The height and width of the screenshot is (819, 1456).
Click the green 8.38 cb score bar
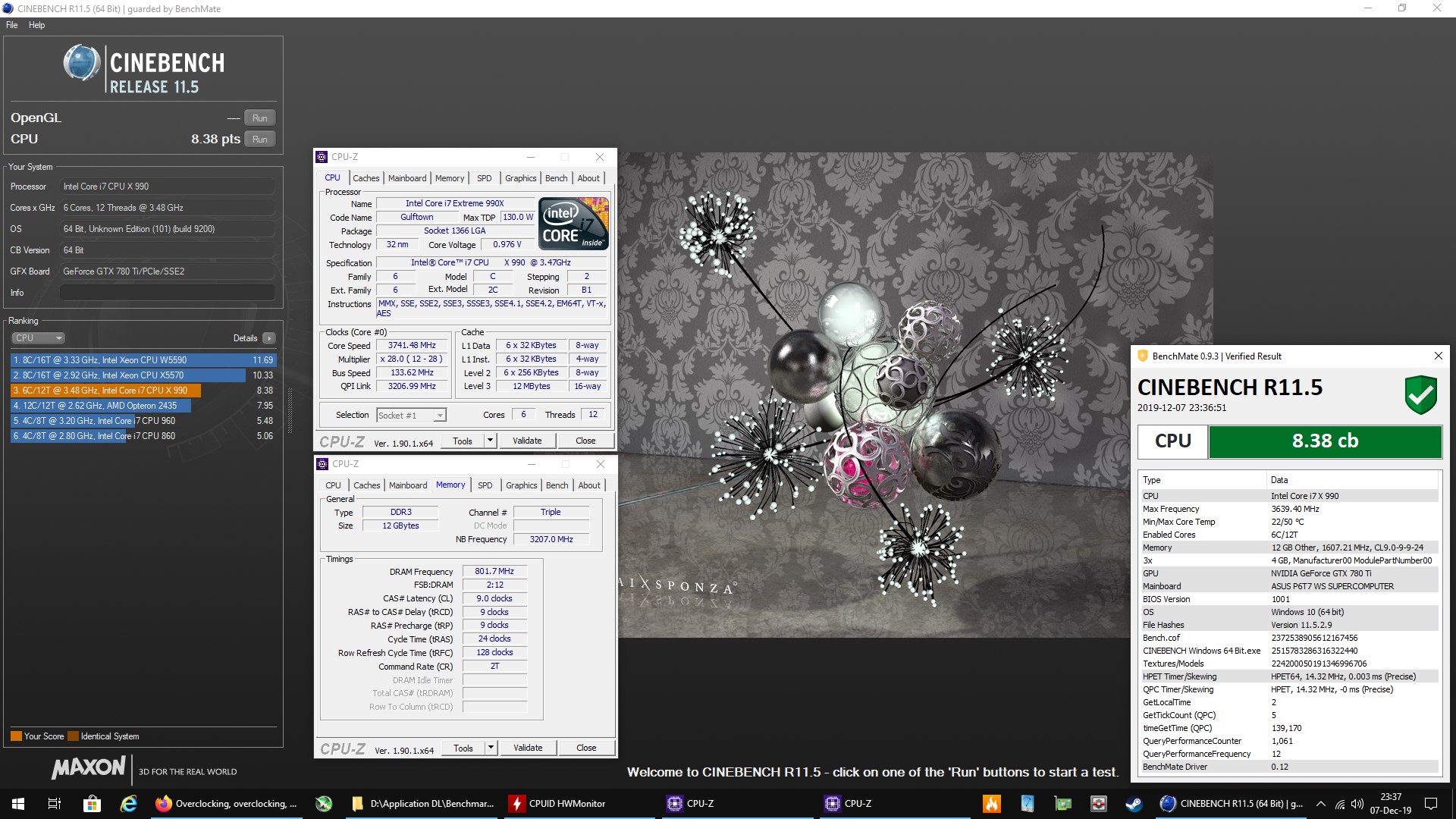[1325, 441]
